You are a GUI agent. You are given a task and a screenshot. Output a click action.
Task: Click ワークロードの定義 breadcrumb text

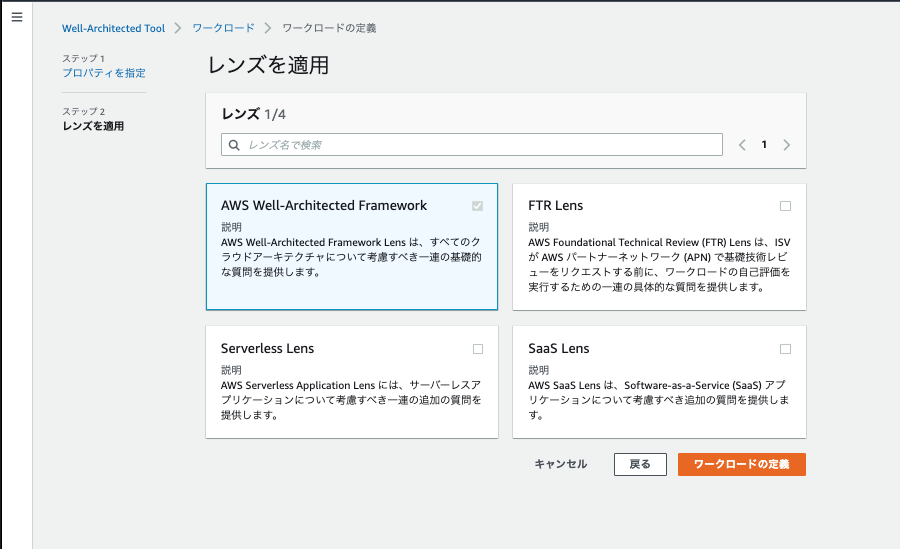pyautogui.click(x=329, y=28)
